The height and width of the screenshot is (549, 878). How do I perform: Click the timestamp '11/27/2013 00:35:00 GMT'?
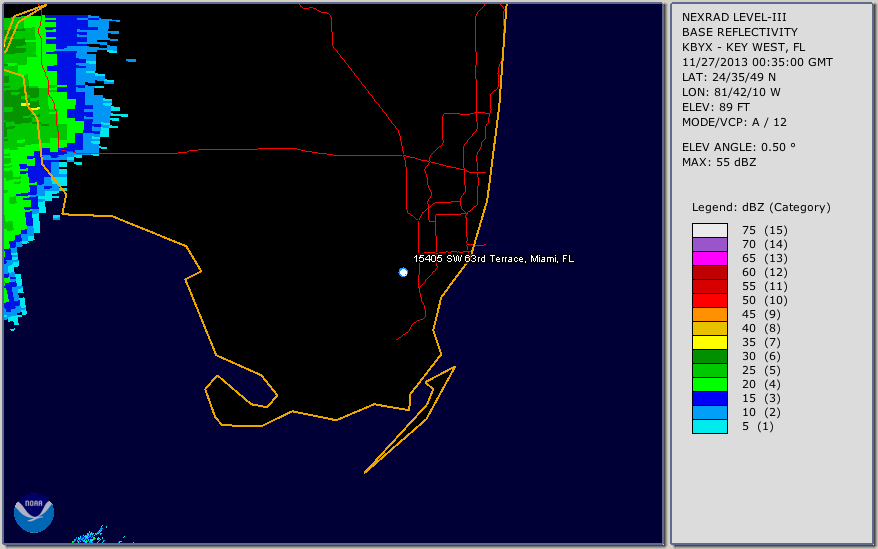coord(757,62)
